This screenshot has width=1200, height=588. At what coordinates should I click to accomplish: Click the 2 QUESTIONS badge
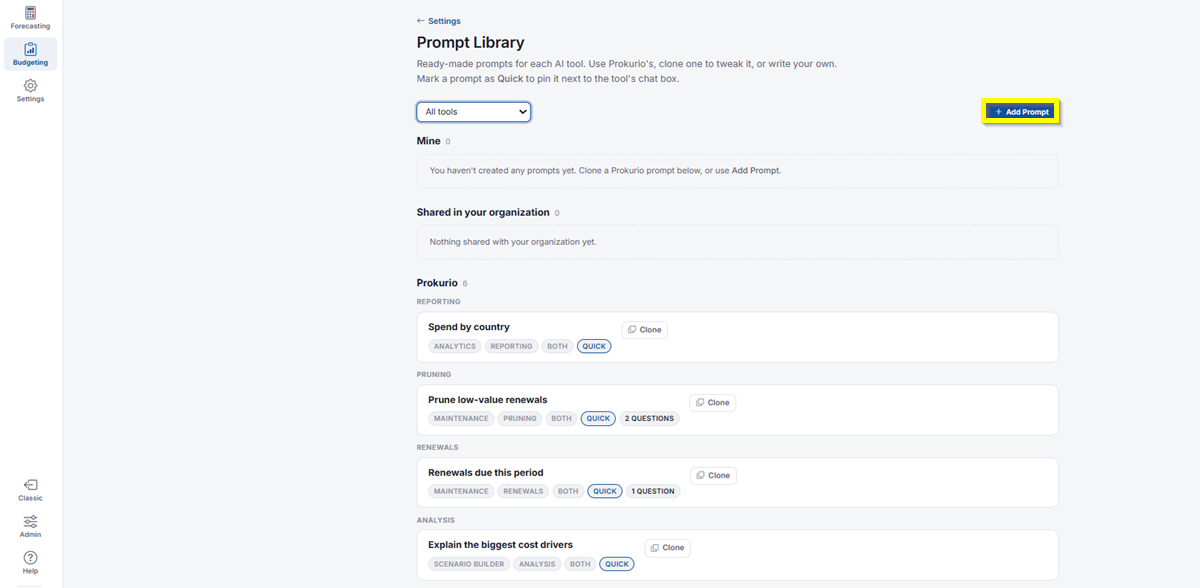(650, 419)
